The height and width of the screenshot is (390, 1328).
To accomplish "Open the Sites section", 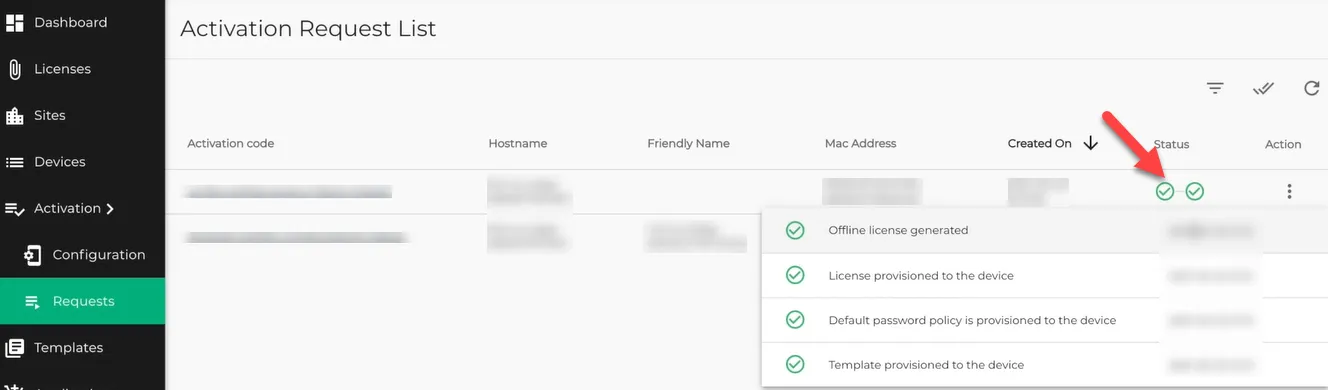I will click(x=82, y=115).
